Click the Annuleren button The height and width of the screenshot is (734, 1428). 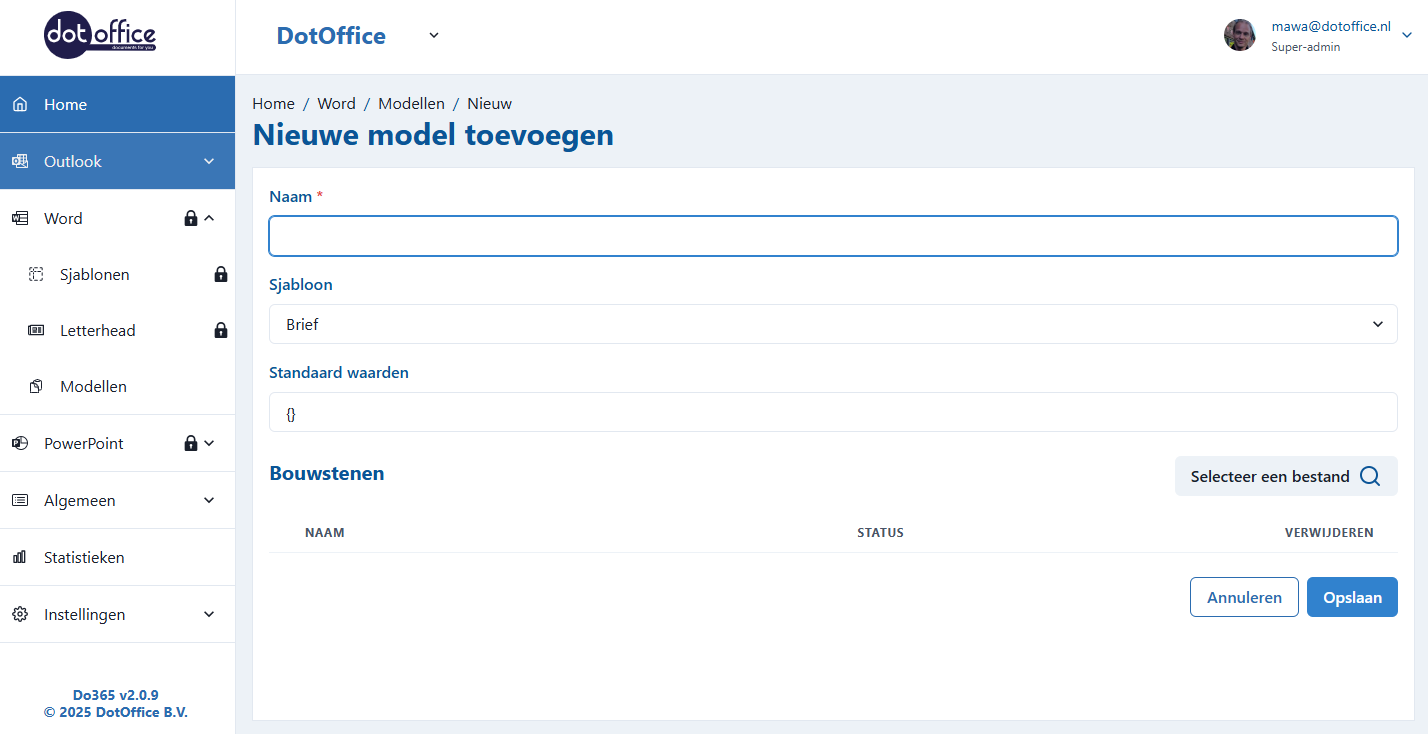pos(1243,597)
